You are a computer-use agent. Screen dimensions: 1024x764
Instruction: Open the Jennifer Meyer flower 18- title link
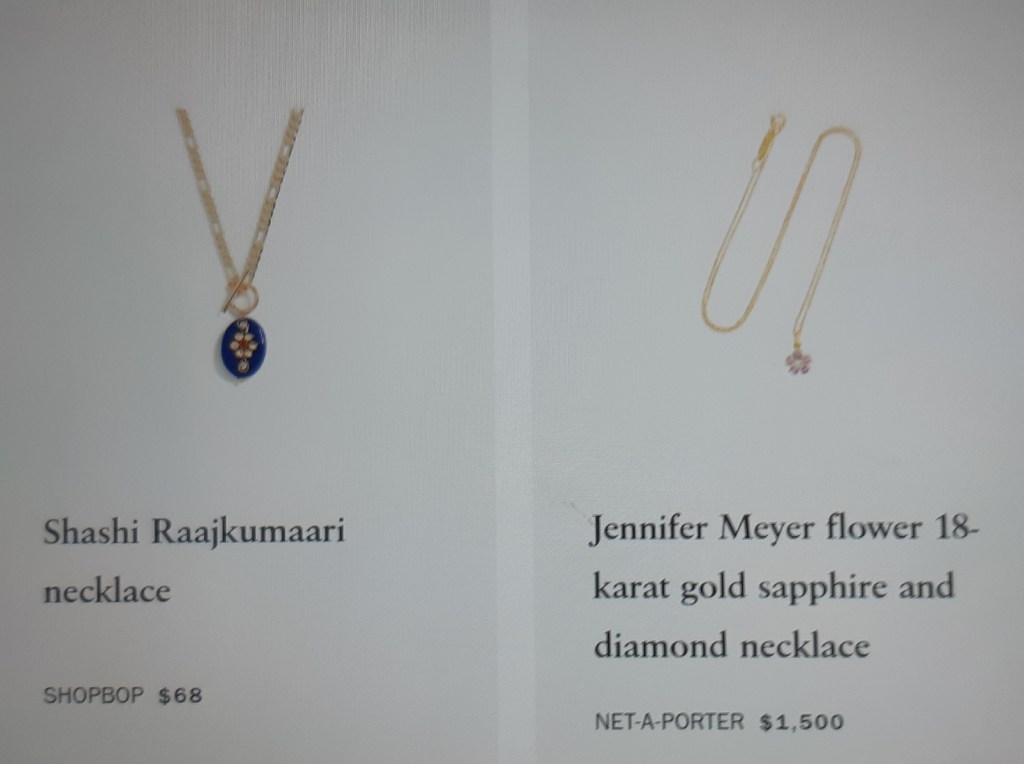point(784,528)
